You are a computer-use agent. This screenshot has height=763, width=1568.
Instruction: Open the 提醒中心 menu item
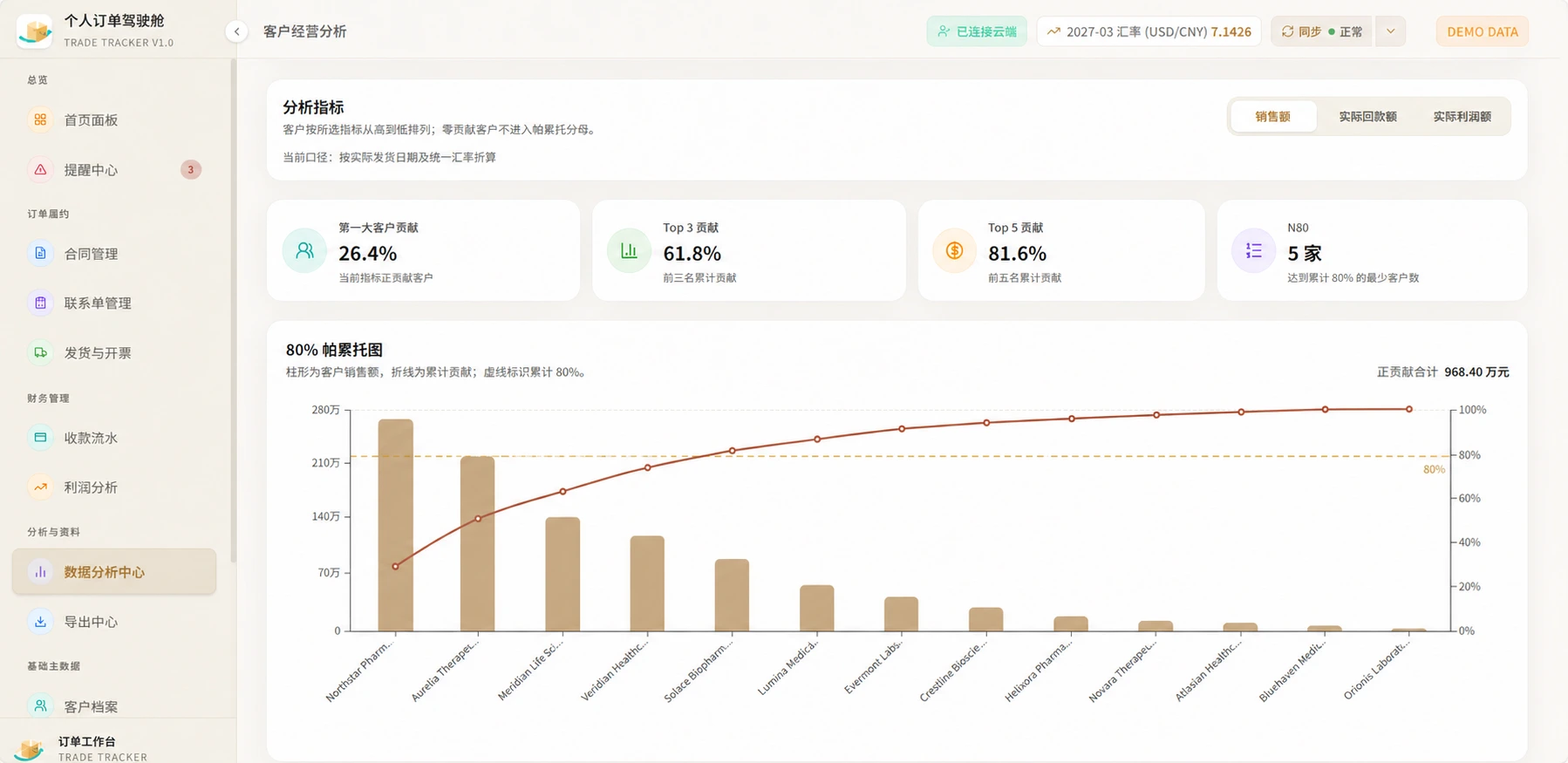coord(114,169)
